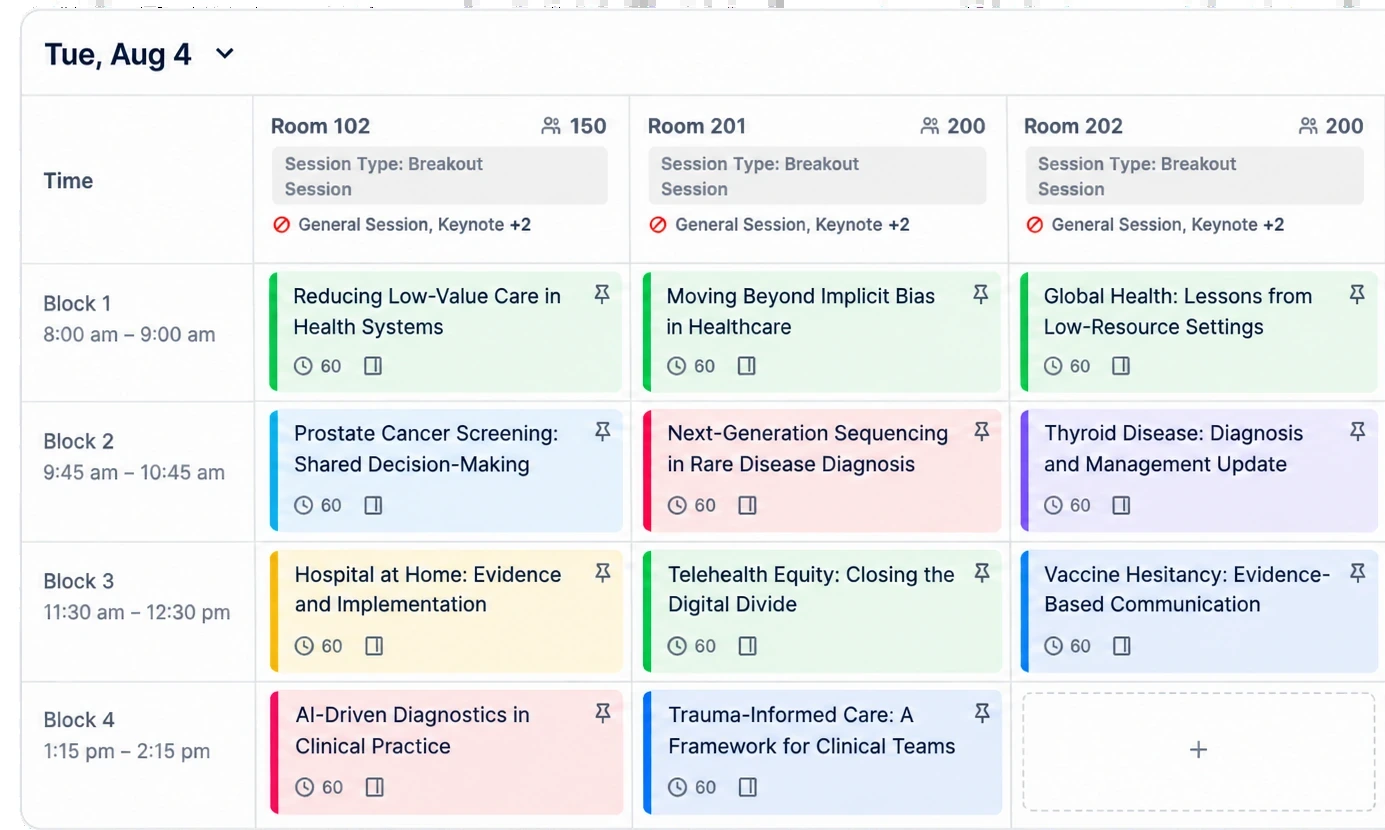Viewport: 1385px width, 830px height.
Task: Click the yellow color bar of Hospital at Home card
Action: pyautogui.click(x=274, y=611)
